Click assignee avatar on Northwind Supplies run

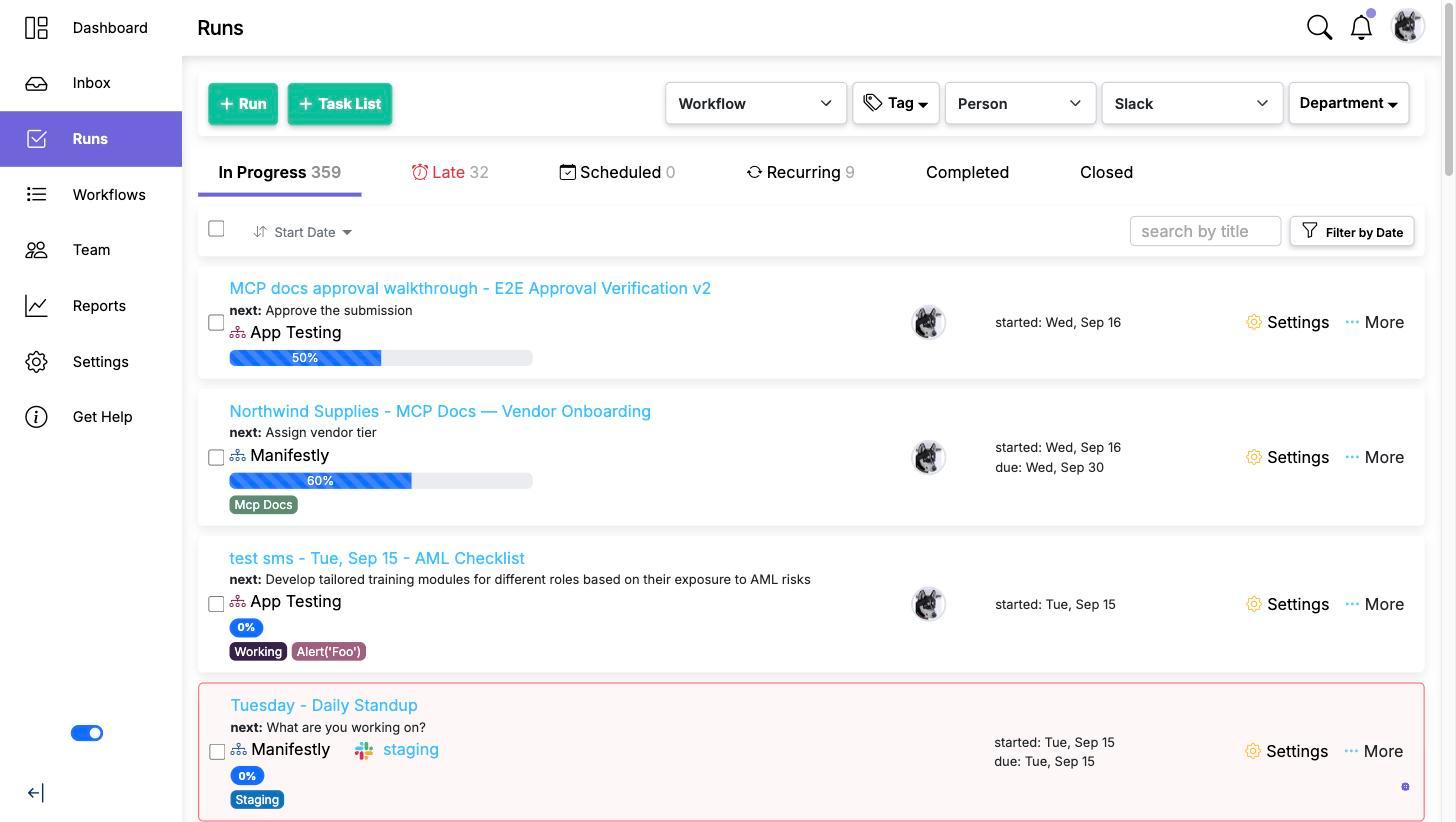tap(929, 457)
